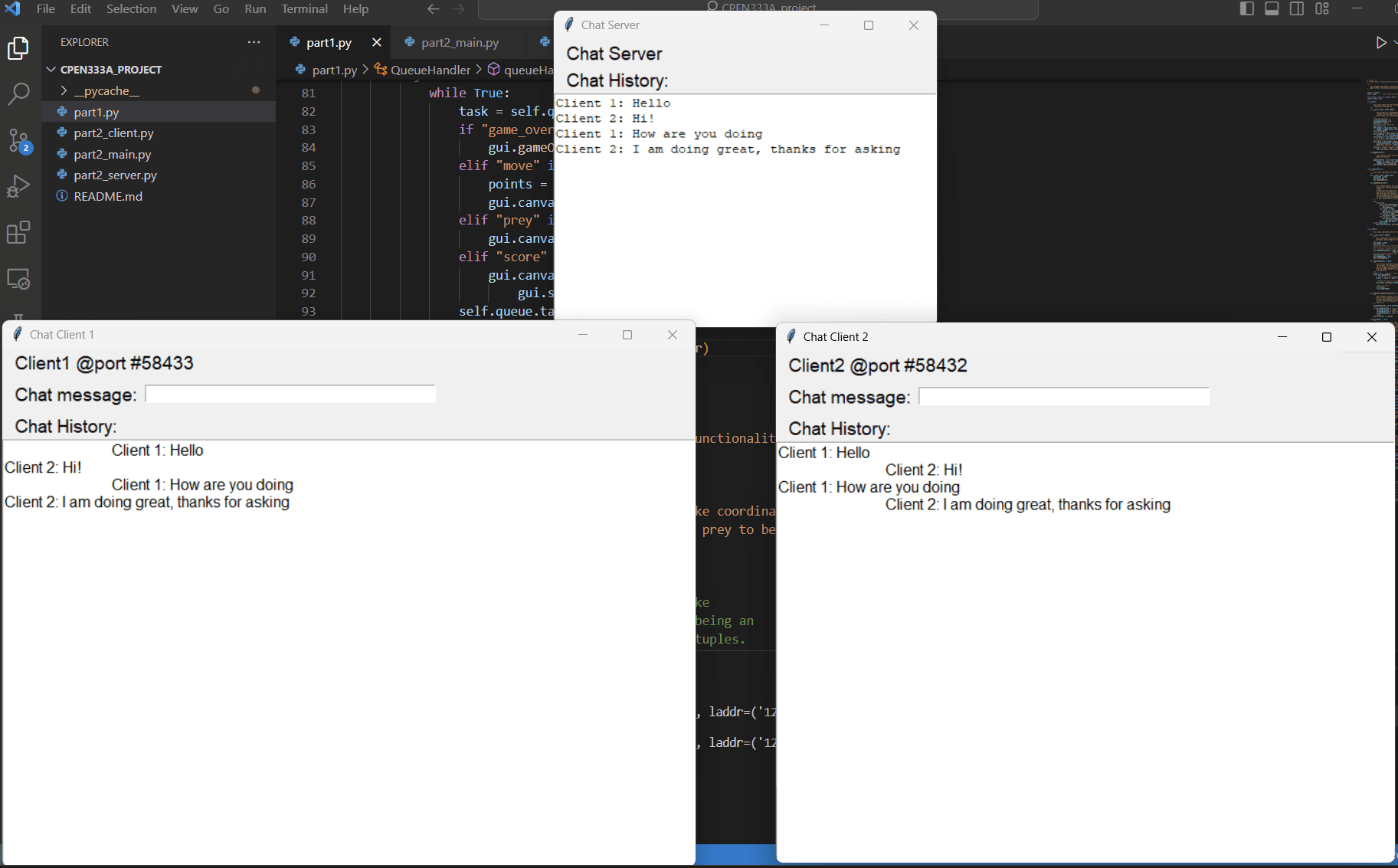Image resolution: width=1398 pixels, height=868 pixels.
Task: Open customize layout controls
Action: [1322, 8]
